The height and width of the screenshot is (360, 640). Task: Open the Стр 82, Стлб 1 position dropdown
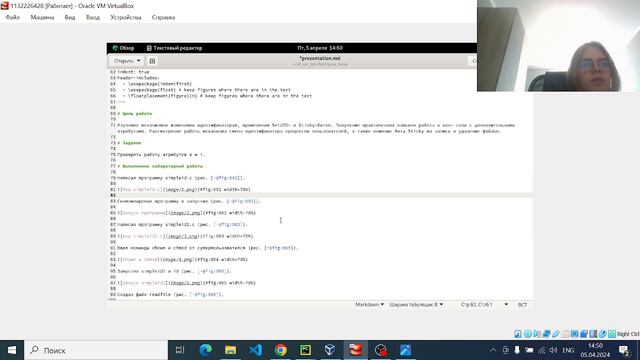(484, 304)
